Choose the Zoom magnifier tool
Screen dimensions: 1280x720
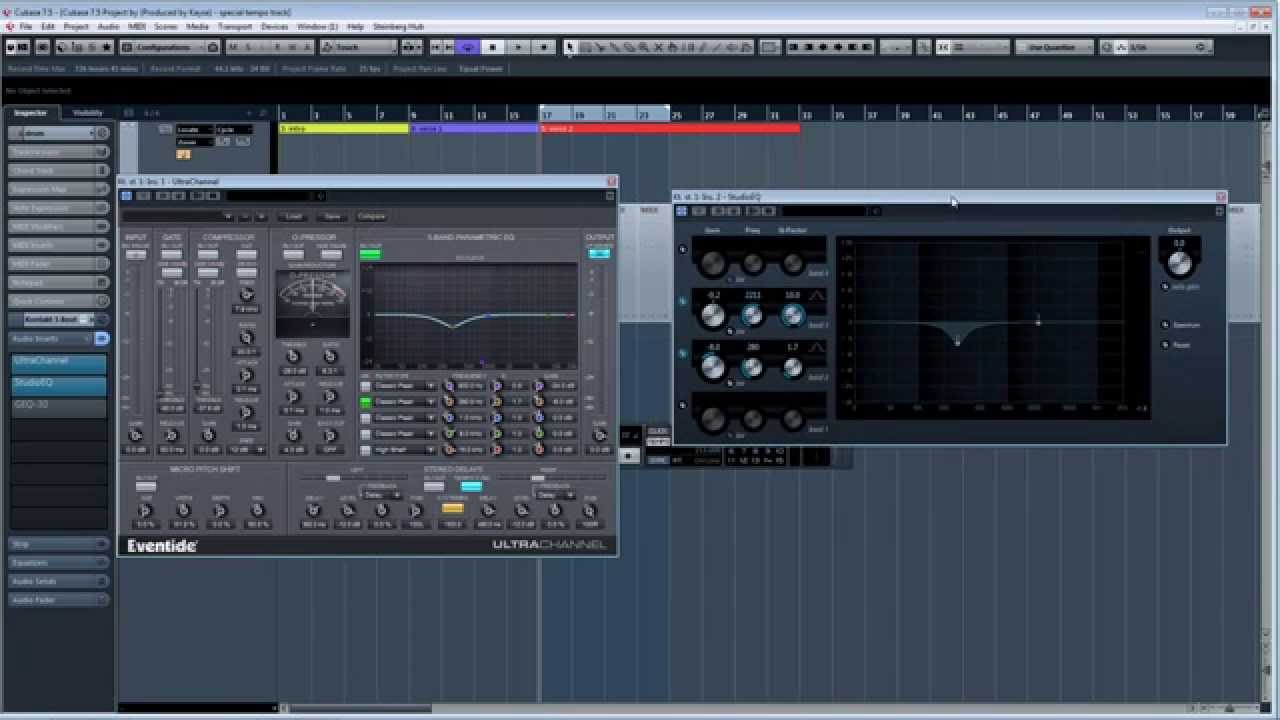click(x=645, y=47)
